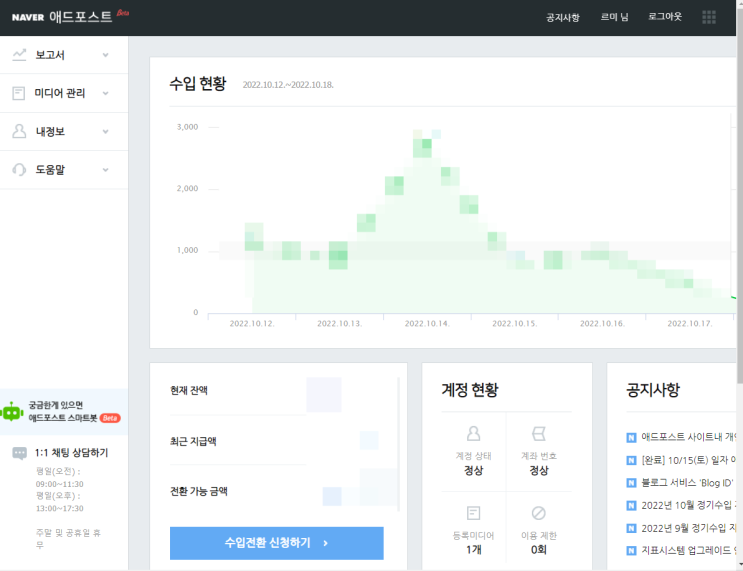Click chart date label 2022.10.12.
The image size is (743, 571).
[252, 324]
